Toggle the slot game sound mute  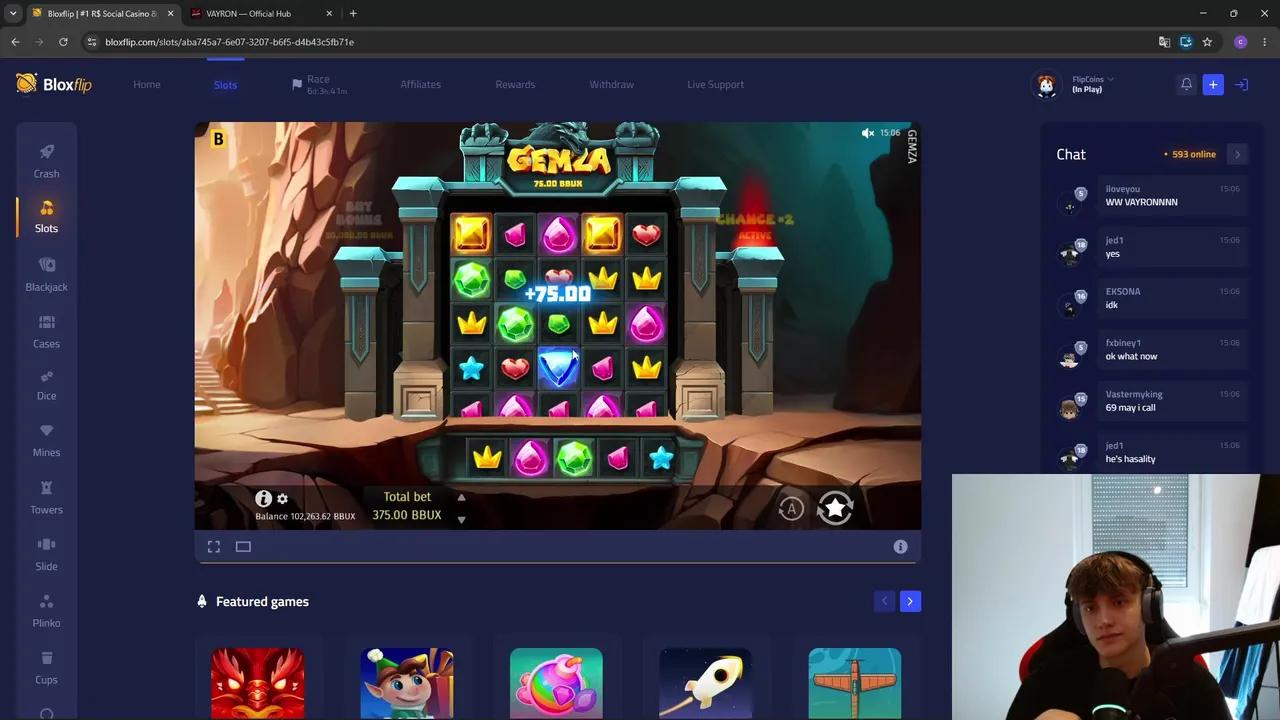pyautogui.click(x=868, y=133)
